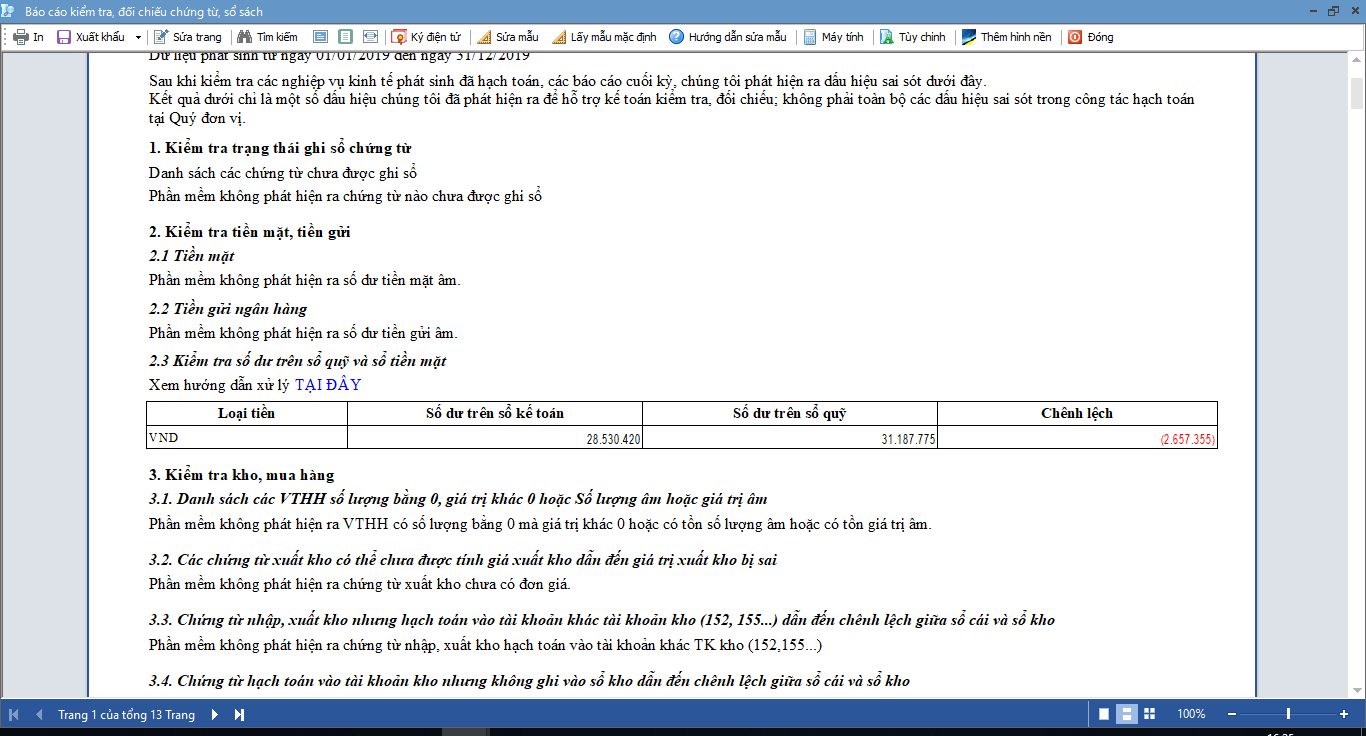Click Sửa mẫu to edit template
1366x736 pixels.
point(507,37)
